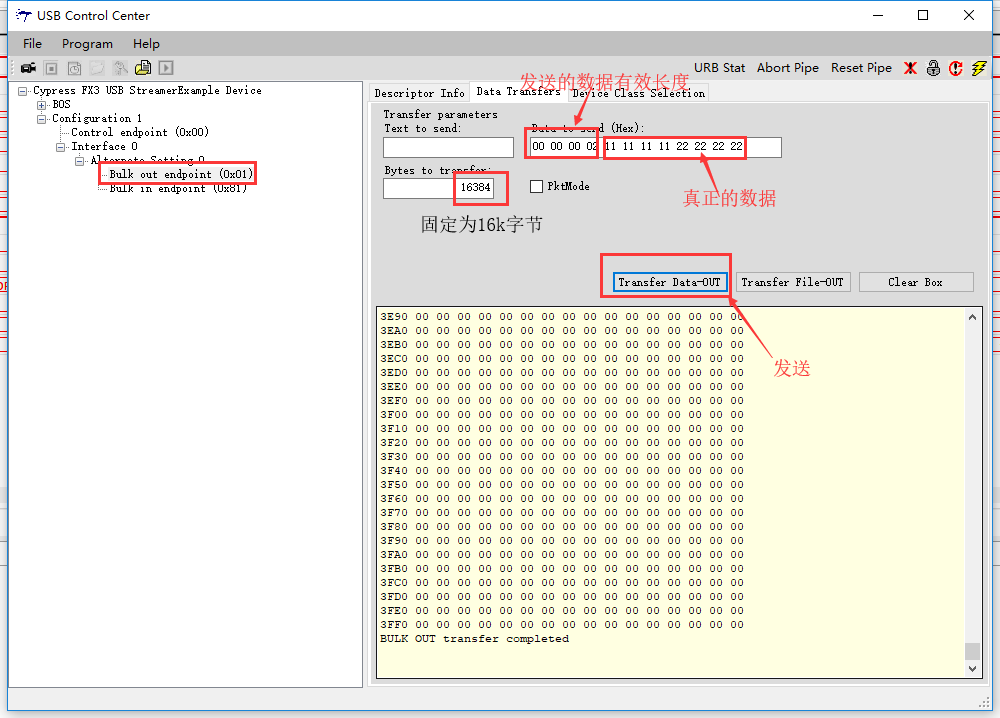This screenshot has height=718, width=1000.
Task: Click the Text to send input field
Action: (x=448, y=147)
